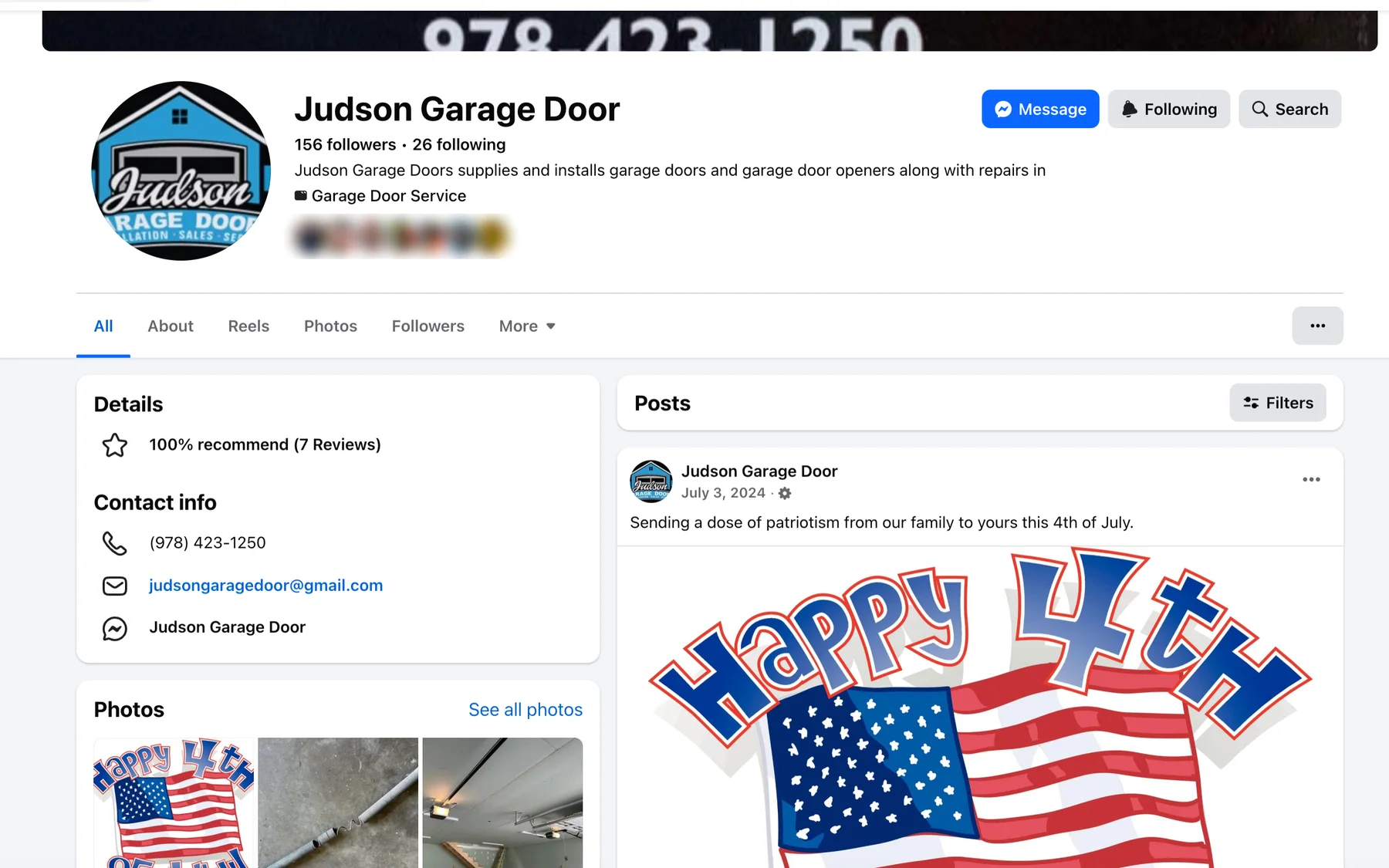Screen dimensions: 1389x868
Task: Click the Judson Garage Door page title
Action: [x=457, y=110]
